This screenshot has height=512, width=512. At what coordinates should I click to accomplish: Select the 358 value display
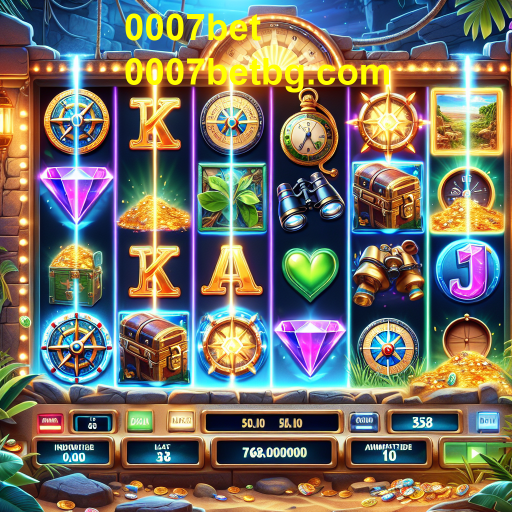pyautogui.click(x=424, y=422)
